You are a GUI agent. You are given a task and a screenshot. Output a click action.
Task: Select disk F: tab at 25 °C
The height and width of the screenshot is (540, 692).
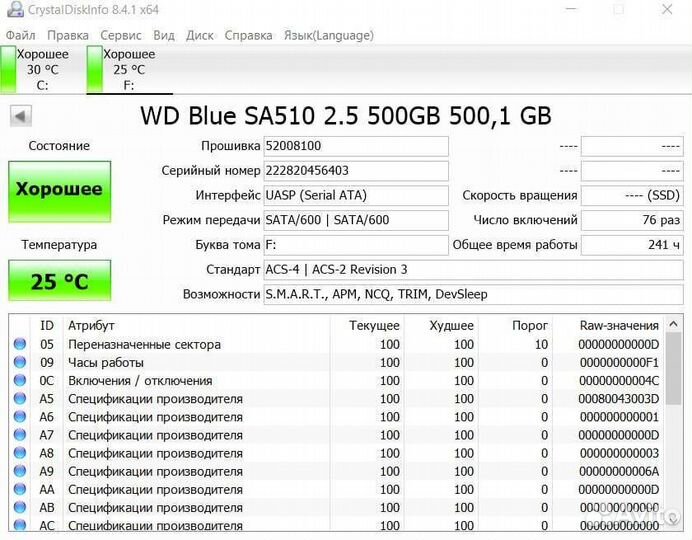129,69
